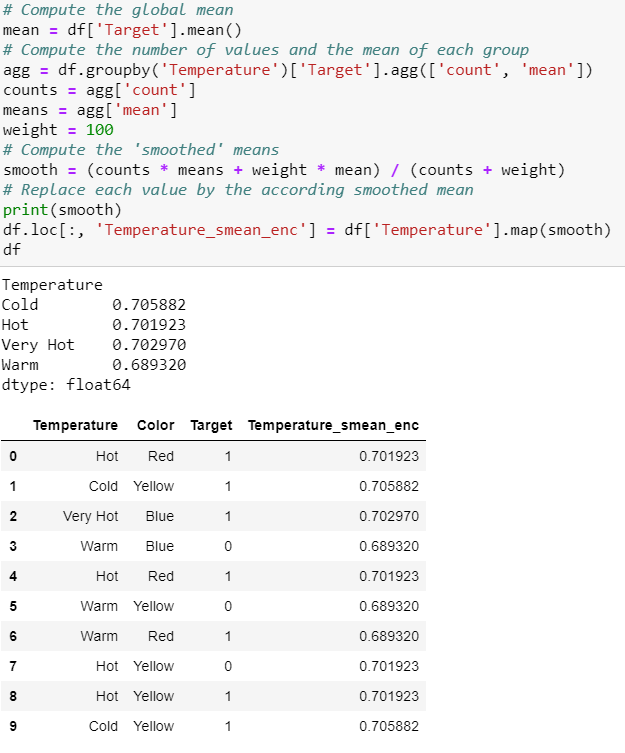Click the Target column header
This screenshot has height=753, width=625.
[x=211, y=425]
